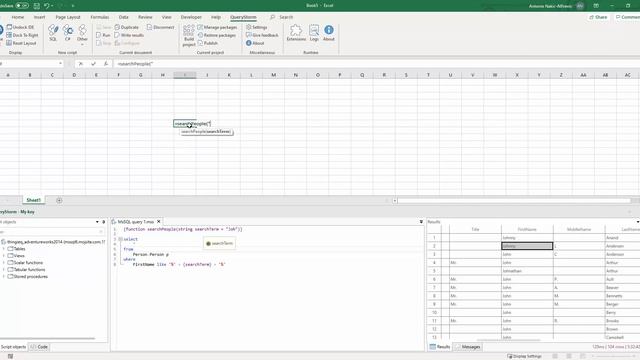Open About in Miscellaneous group
Viewport: 640px width, 360px height.
(255, 43)
